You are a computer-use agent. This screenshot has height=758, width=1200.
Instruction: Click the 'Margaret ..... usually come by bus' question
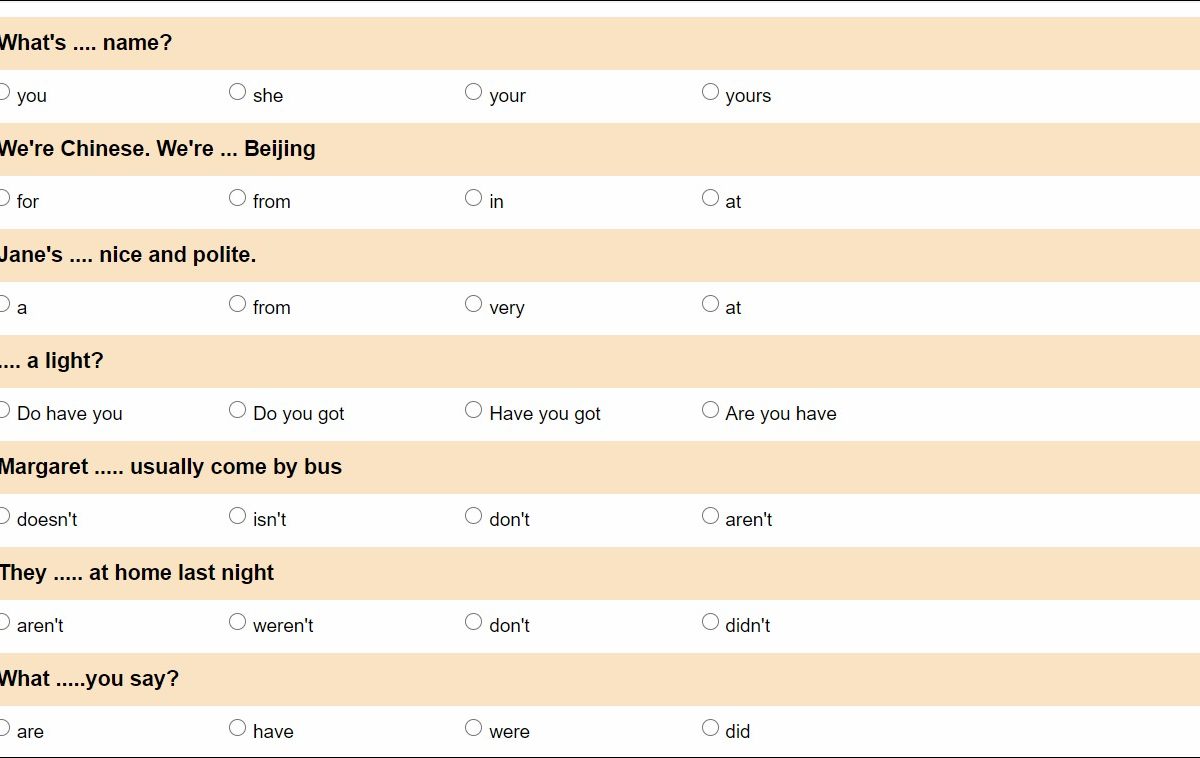coord(171,467)
